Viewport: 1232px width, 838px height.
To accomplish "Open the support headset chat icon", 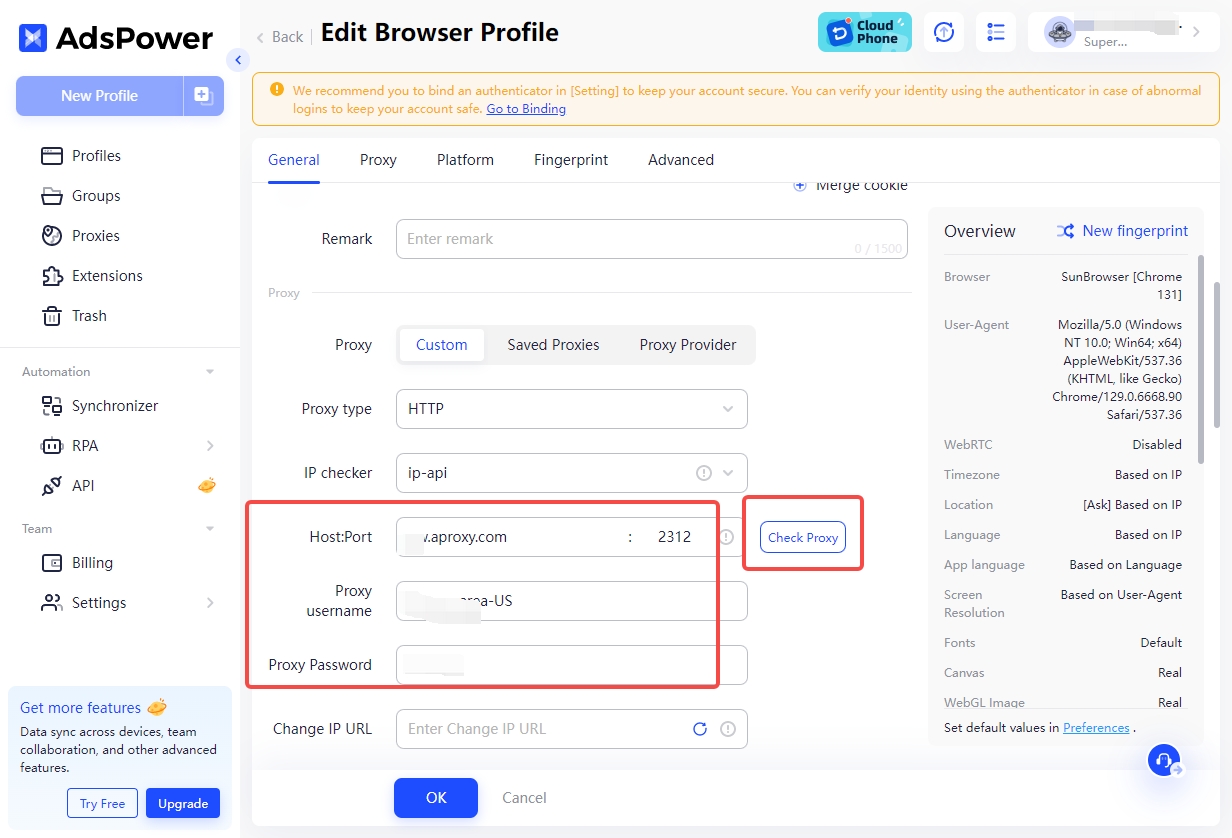I will click(1164, 761).
